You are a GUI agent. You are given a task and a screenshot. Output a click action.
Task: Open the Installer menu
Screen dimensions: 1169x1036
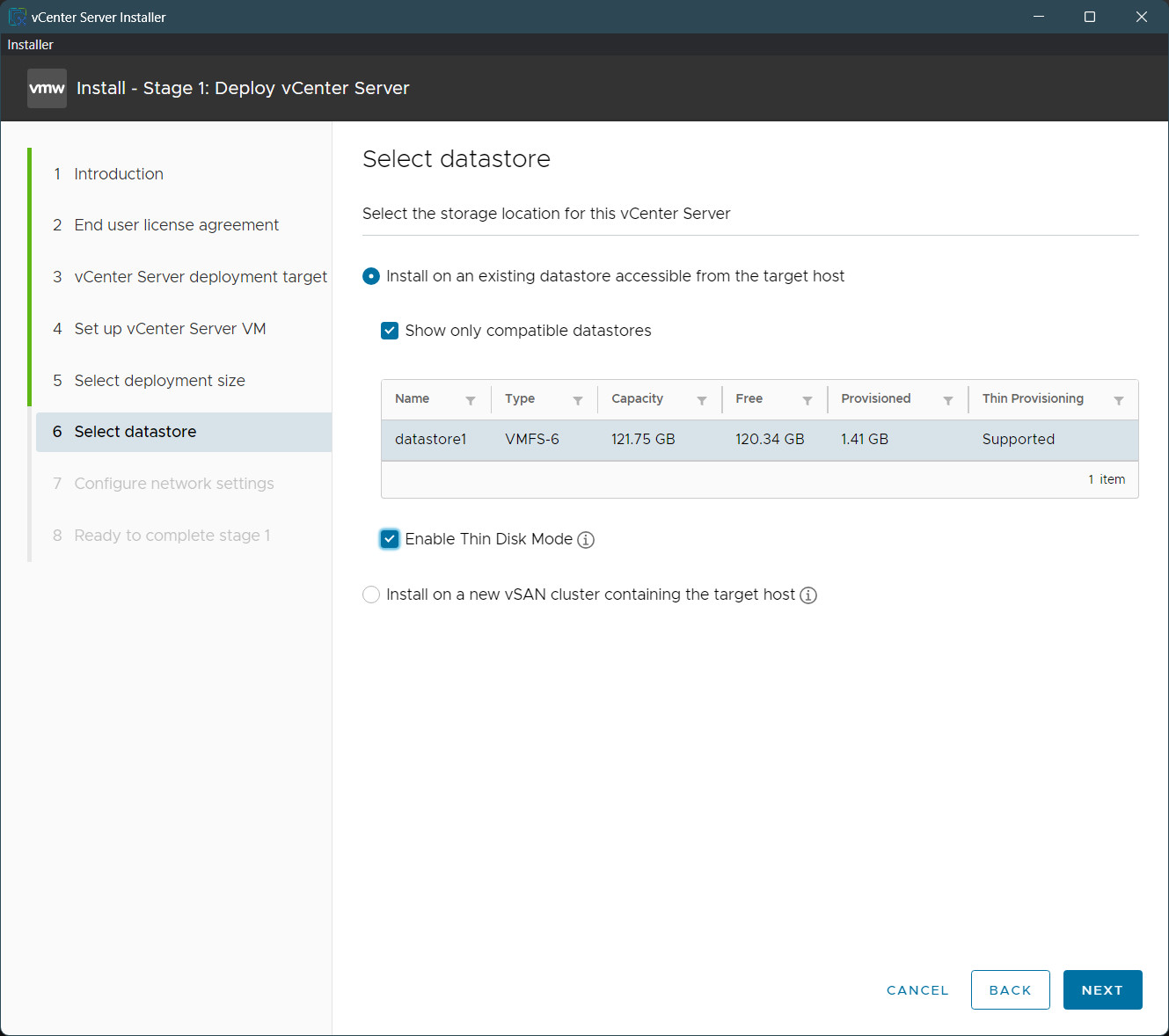30,45
